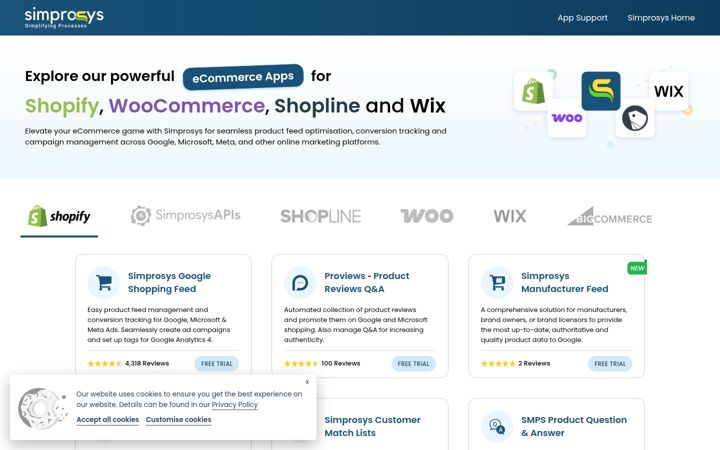Open the App Support link
The height and width of the screenshot is (450, 720).
pos(582,18)
